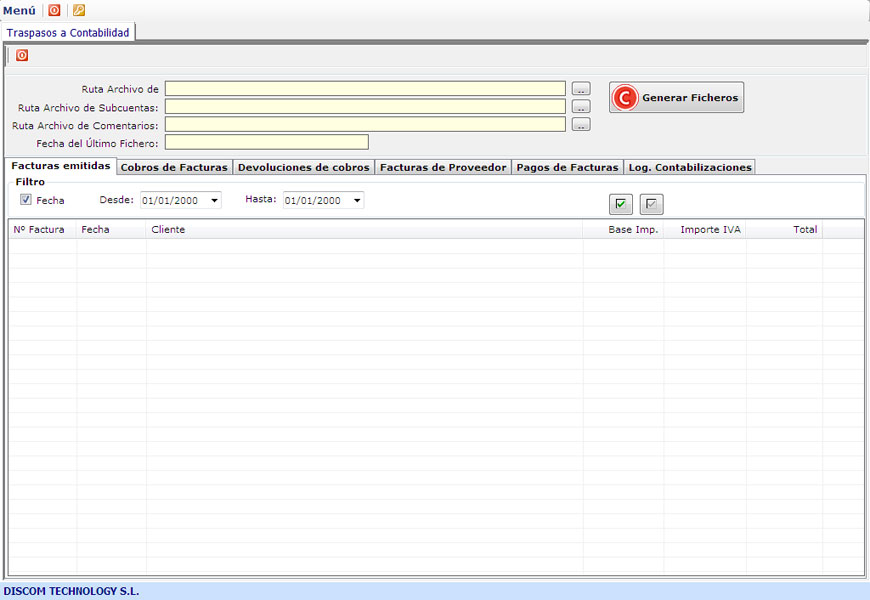This screenshot has height=600, width=870.
Task: Open the Hasta date dropdown
Action: (x=357, y=201)
